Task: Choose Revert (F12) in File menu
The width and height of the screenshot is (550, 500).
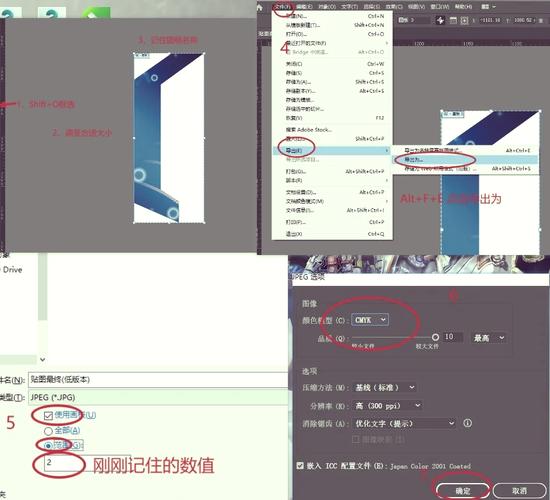Action: [333, 118]
